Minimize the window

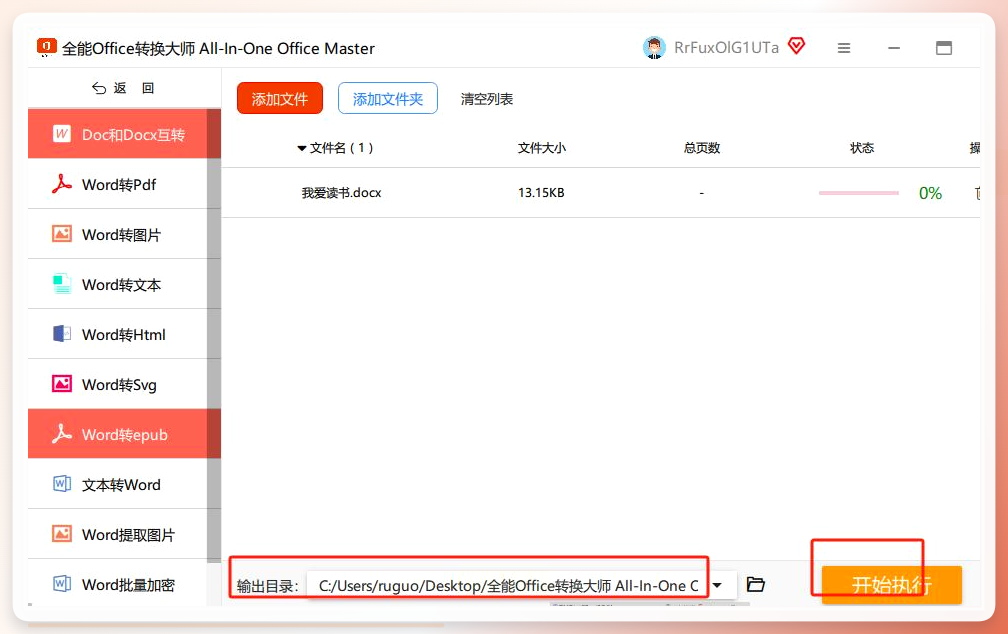tap(894, 48)
